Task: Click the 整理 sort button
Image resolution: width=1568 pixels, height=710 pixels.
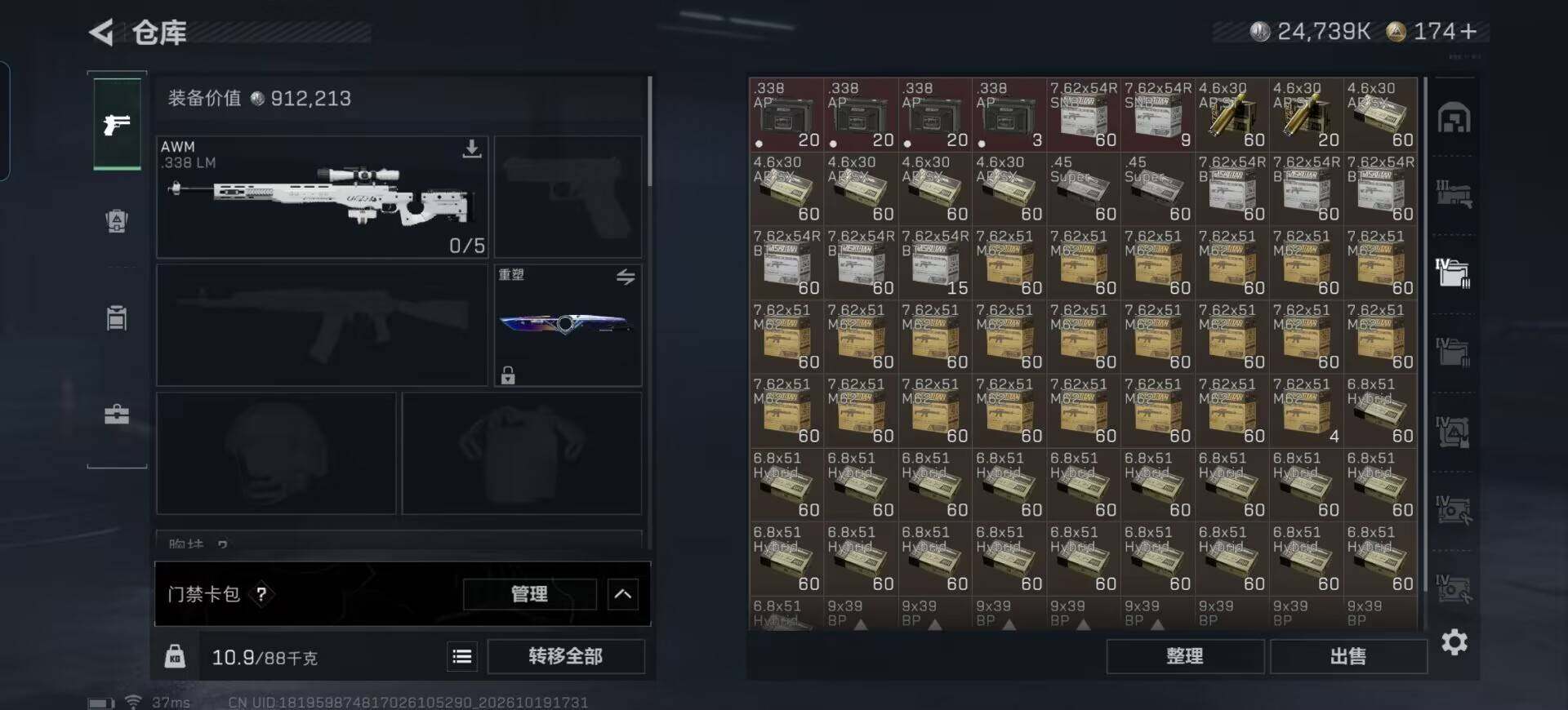Action: pos(1185,656)
